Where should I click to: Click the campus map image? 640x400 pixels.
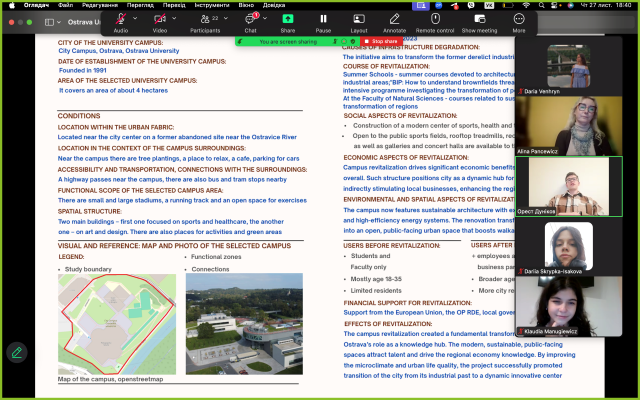click(116, 323)
